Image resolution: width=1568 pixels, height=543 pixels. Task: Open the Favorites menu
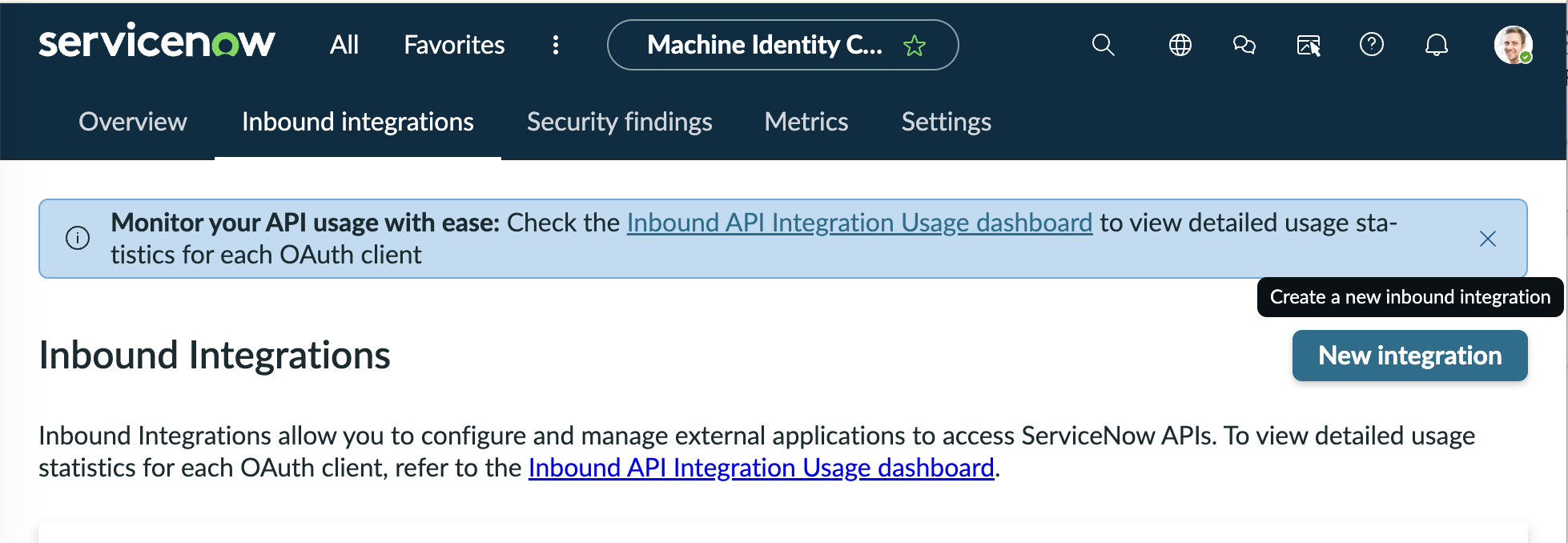click(454, 45)
